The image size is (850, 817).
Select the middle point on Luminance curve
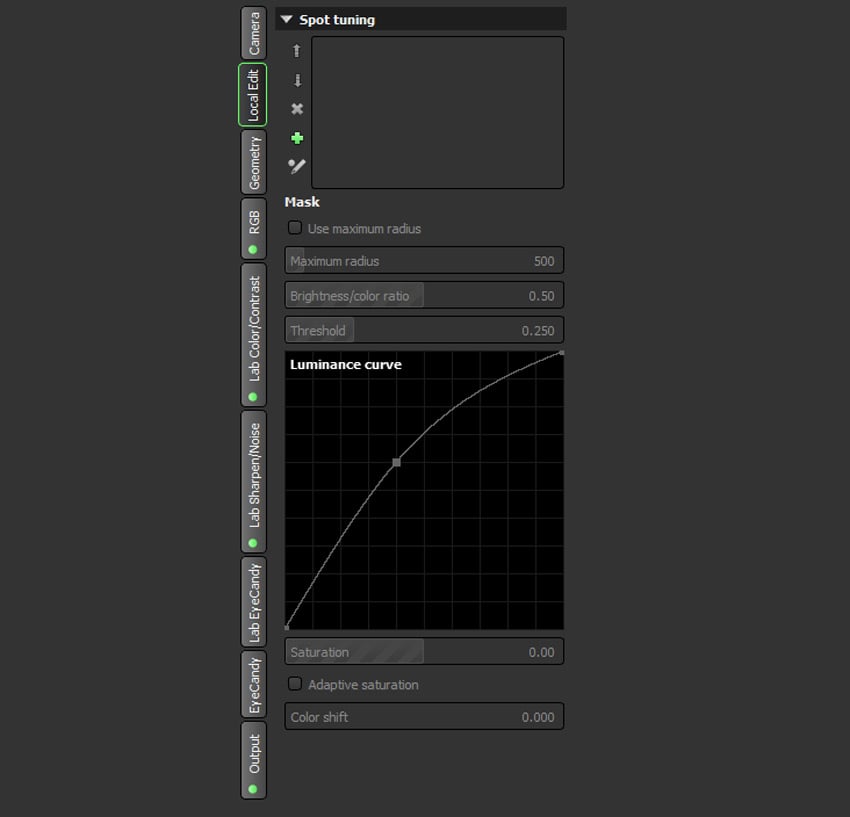coord(396,462)
